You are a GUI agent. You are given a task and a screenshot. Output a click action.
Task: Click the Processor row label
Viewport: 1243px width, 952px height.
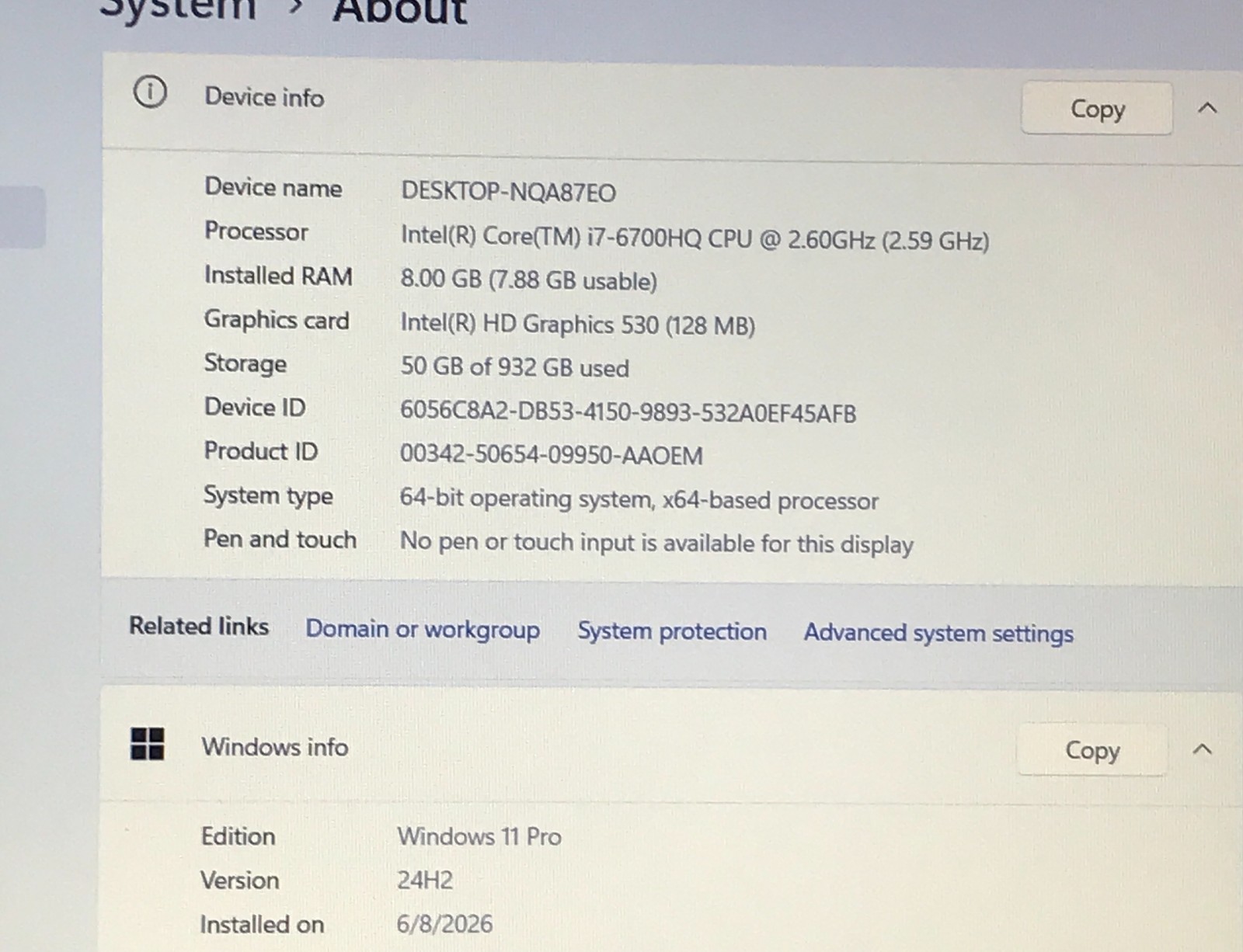256,231
